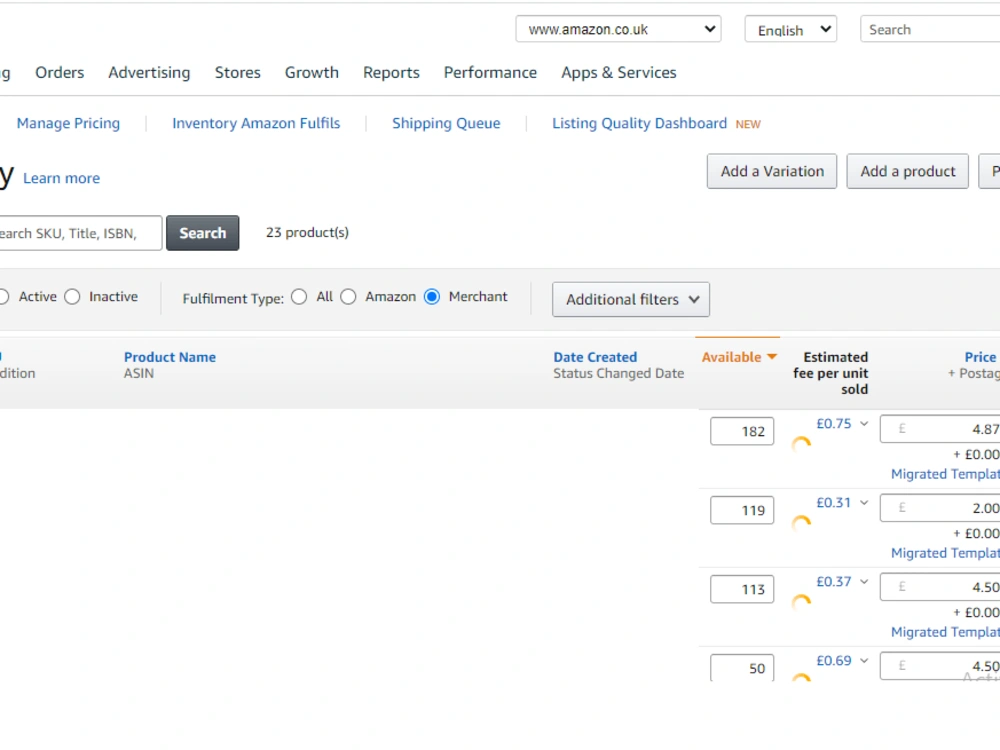
Task: Sort by Available column header
Action: [732, 357]
